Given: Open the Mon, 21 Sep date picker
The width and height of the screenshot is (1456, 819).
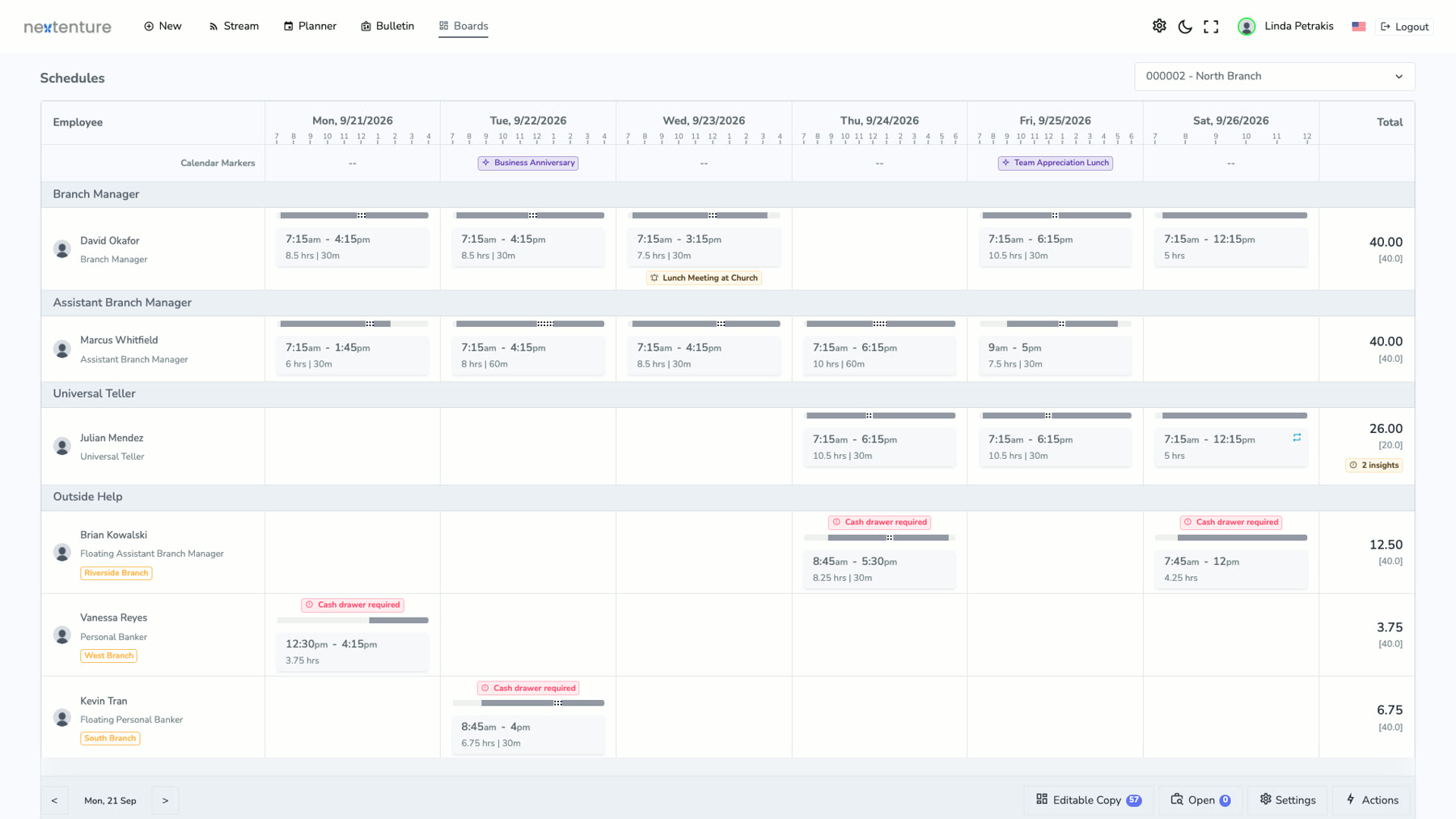Looking at the screenshot, I should pos(110,800).
